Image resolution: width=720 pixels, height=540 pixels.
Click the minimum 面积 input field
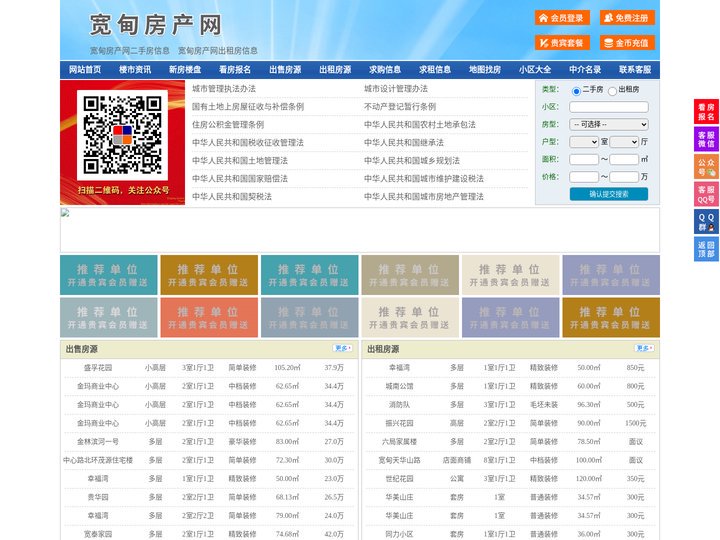pyautogui.click(x=584, y=159)
